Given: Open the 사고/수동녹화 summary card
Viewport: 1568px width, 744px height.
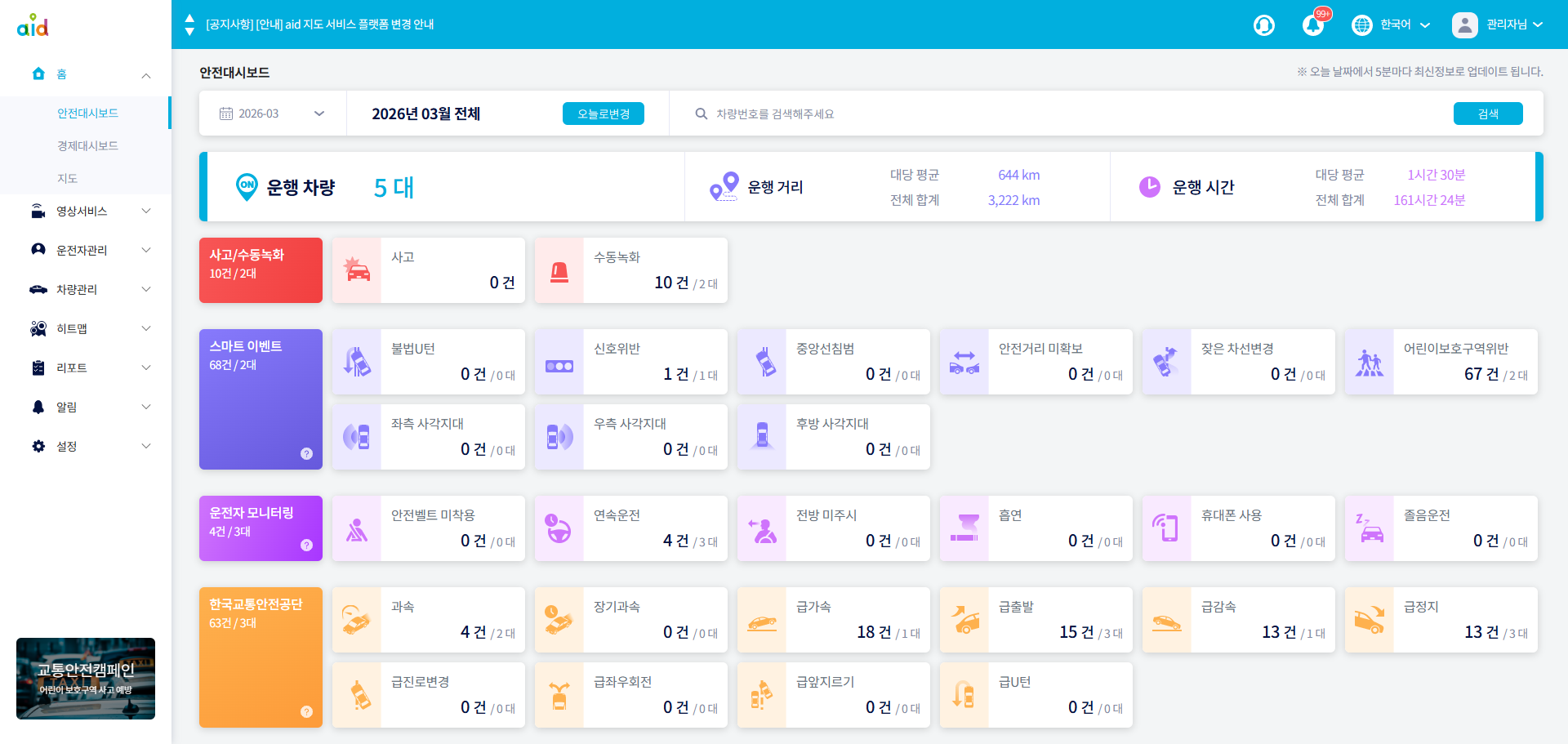Looking at the screenshot, I should tap(261, 270).
